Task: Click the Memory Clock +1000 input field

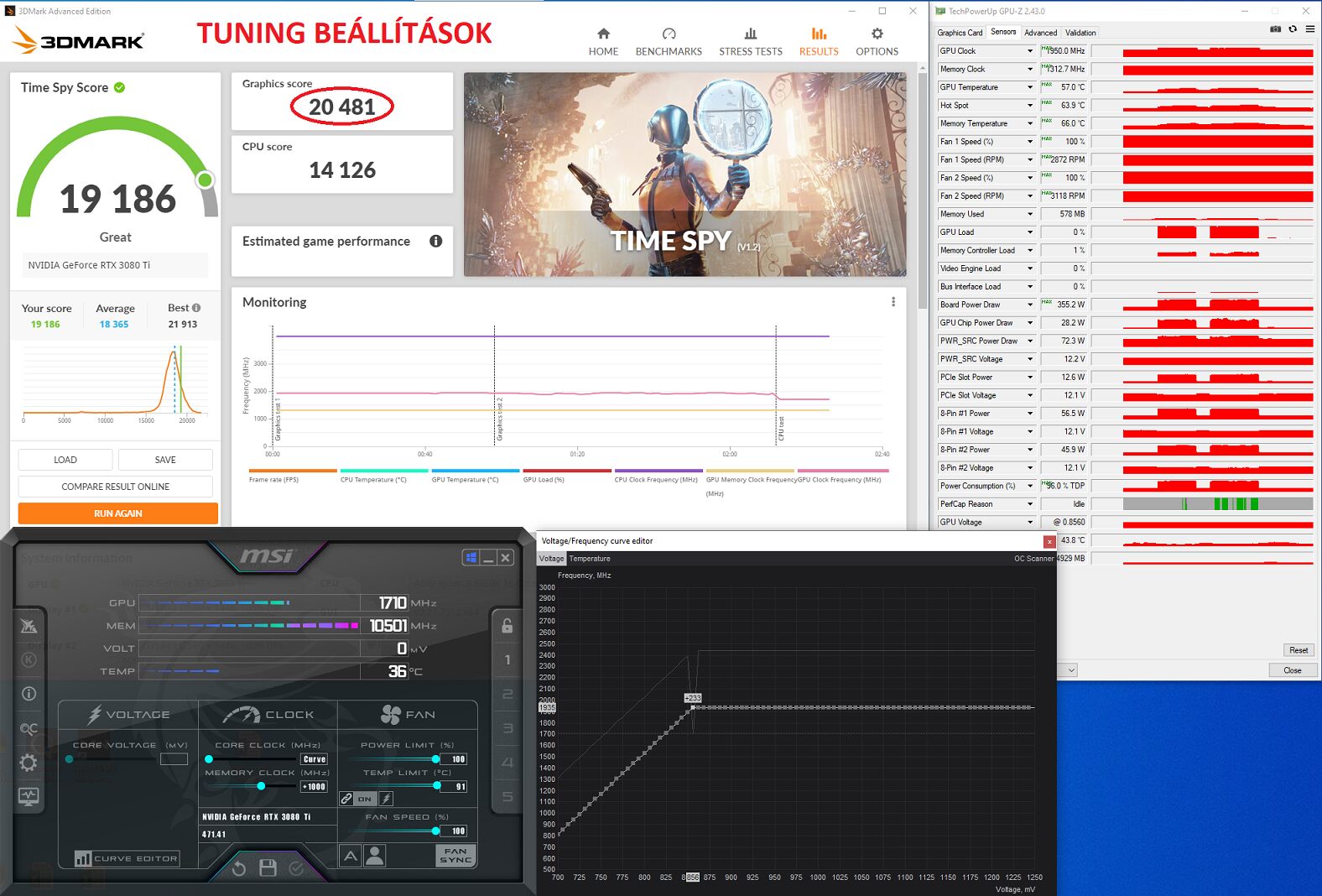Action: (x=315, y=787)
